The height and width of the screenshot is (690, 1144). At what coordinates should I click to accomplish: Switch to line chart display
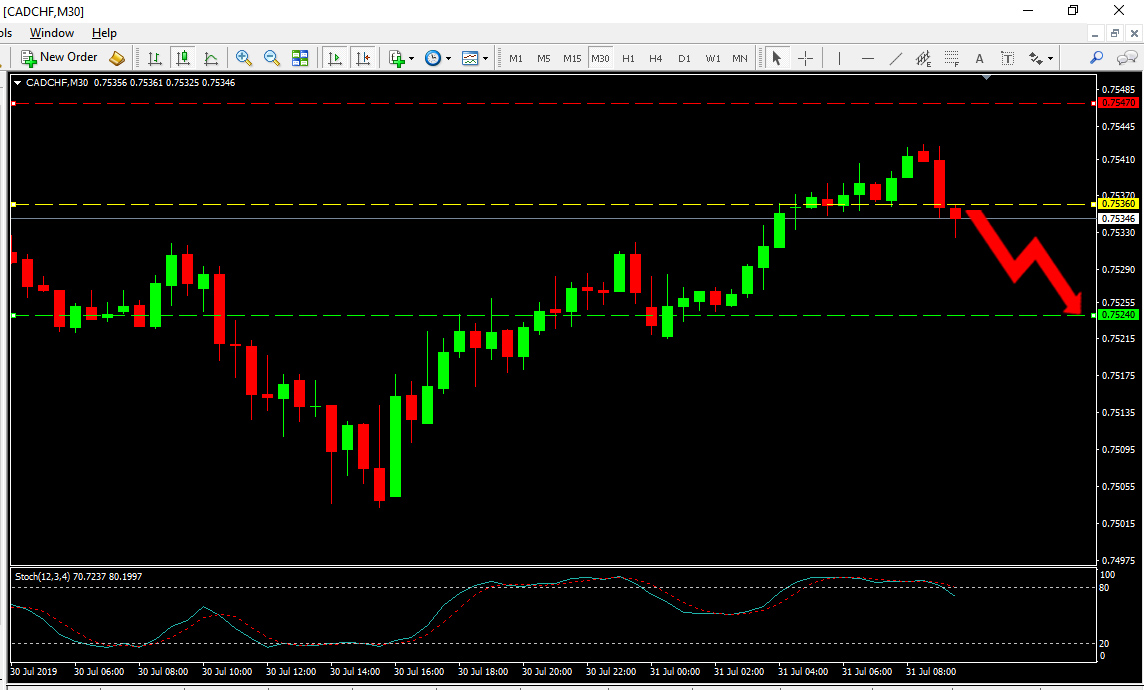point(210,58)
